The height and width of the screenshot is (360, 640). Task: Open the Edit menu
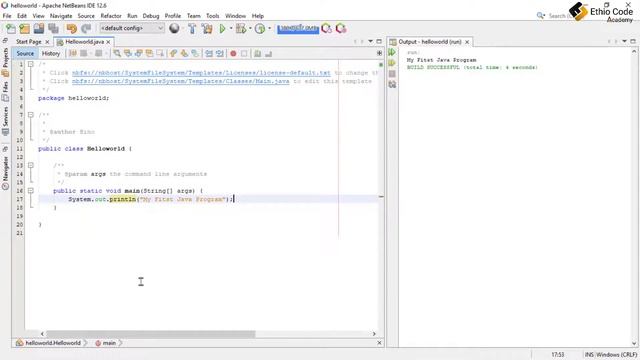[22, 16]
